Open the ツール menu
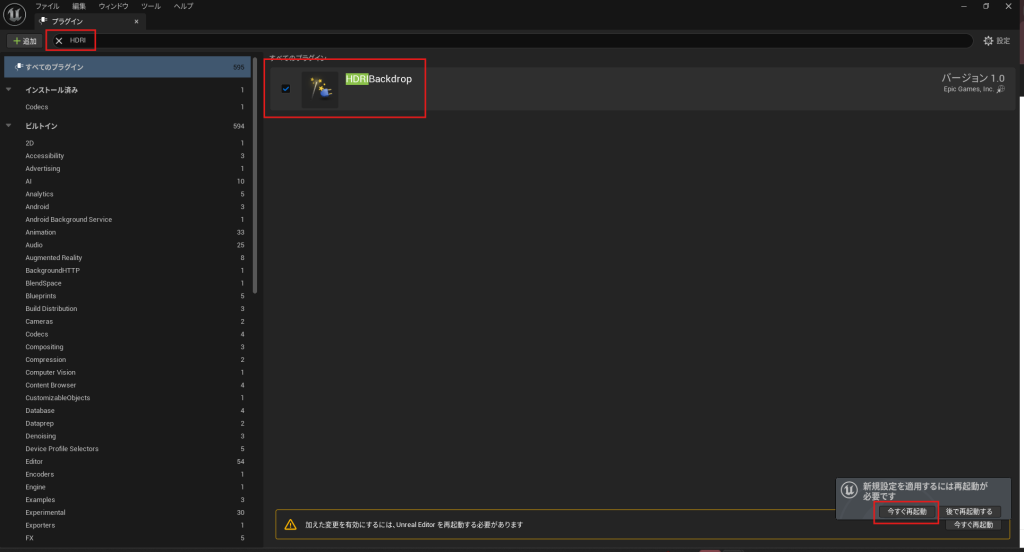This screenshot has height=552, width=1024. tap(150, 6)
